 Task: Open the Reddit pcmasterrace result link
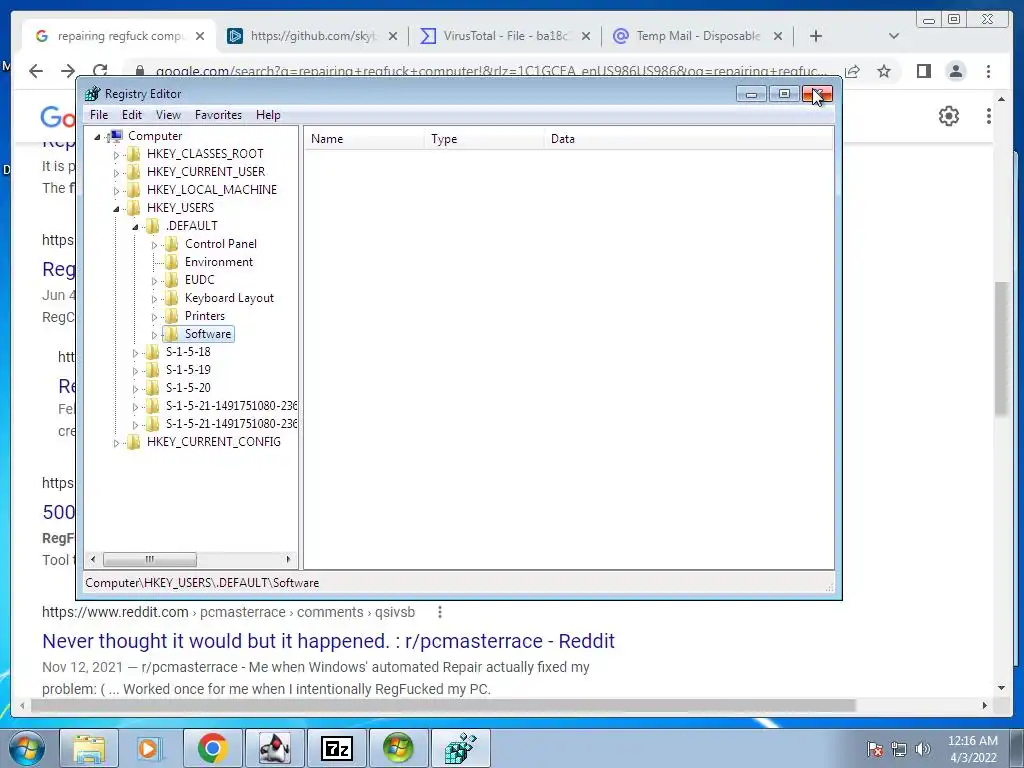click(328, 641)
